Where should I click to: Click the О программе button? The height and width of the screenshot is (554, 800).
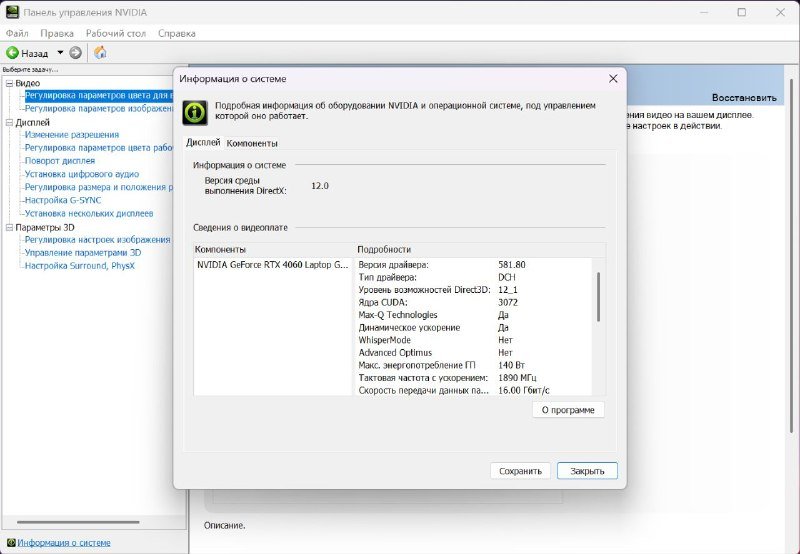pos(568,410)
